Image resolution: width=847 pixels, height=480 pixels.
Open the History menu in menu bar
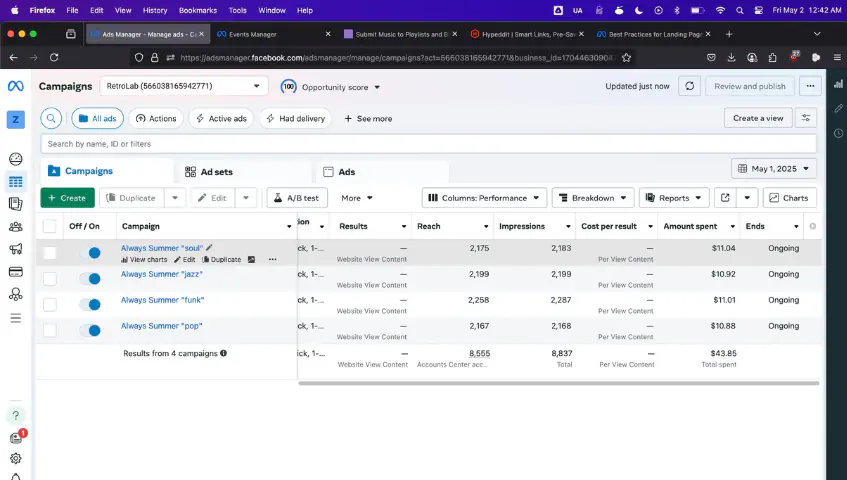(155, 10)
